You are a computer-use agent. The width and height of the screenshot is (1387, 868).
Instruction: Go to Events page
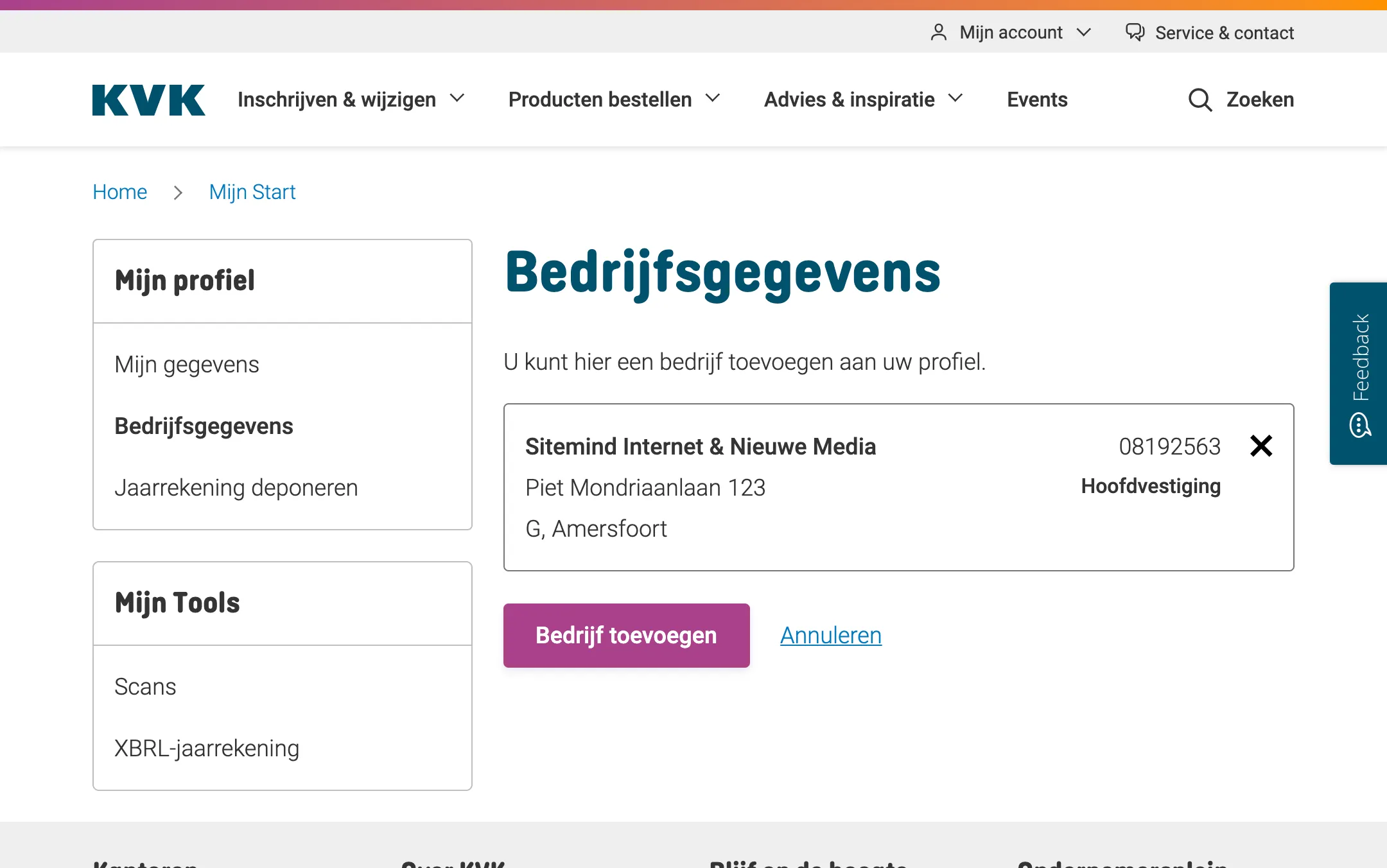1037,100
